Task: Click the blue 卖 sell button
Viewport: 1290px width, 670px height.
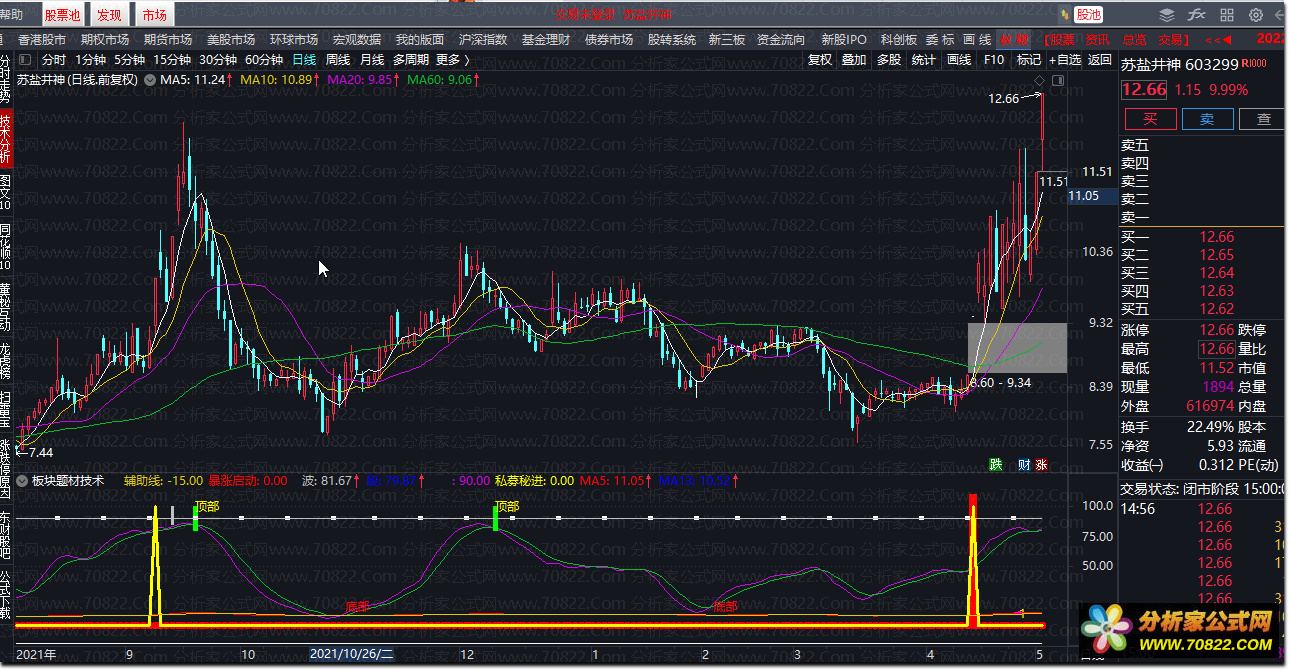Action: point(1207,119)
